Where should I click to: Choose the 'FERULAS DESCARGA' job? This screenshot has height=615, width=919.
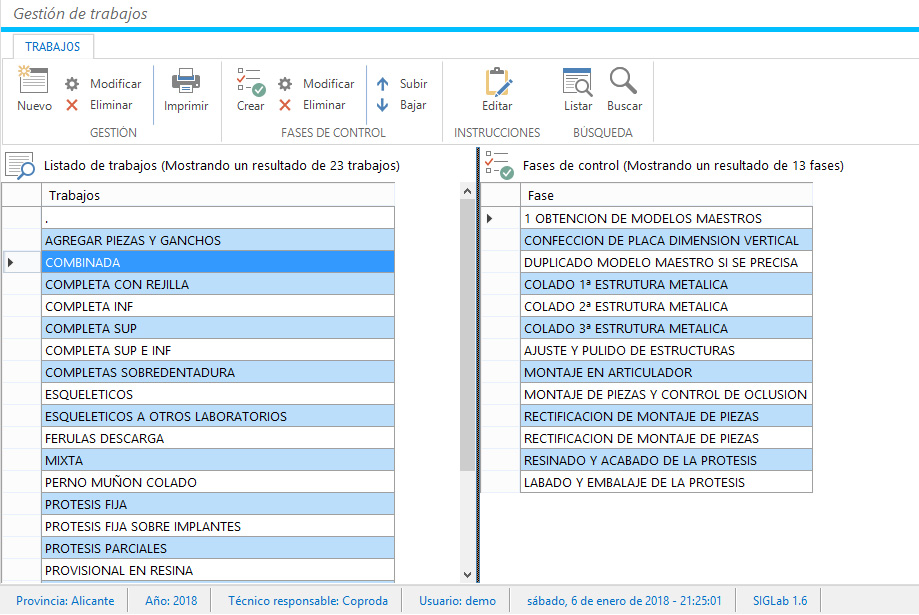(218, 439)
